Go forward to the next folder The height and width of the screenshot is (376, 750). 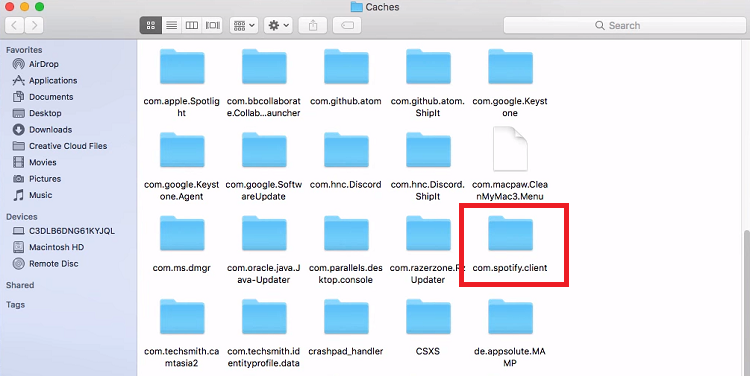[x=34, y=25]
